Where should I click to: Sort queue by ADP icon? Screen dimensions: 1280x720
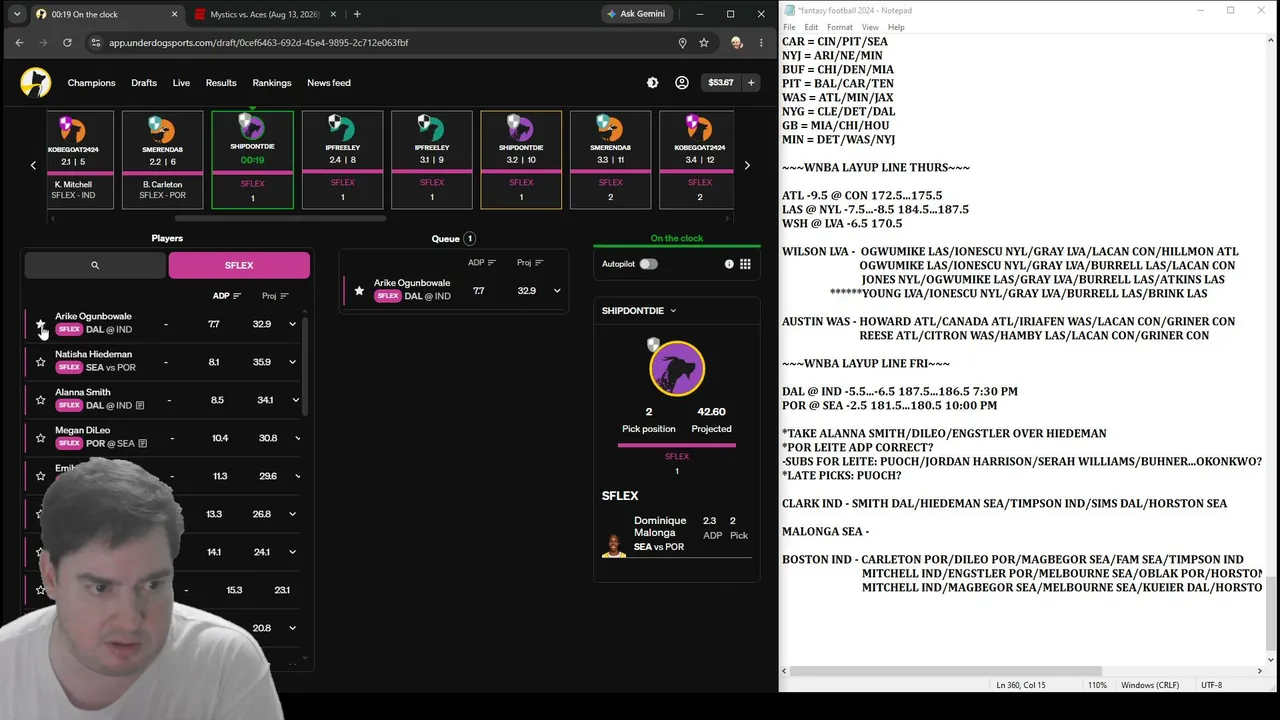point(492,263)
